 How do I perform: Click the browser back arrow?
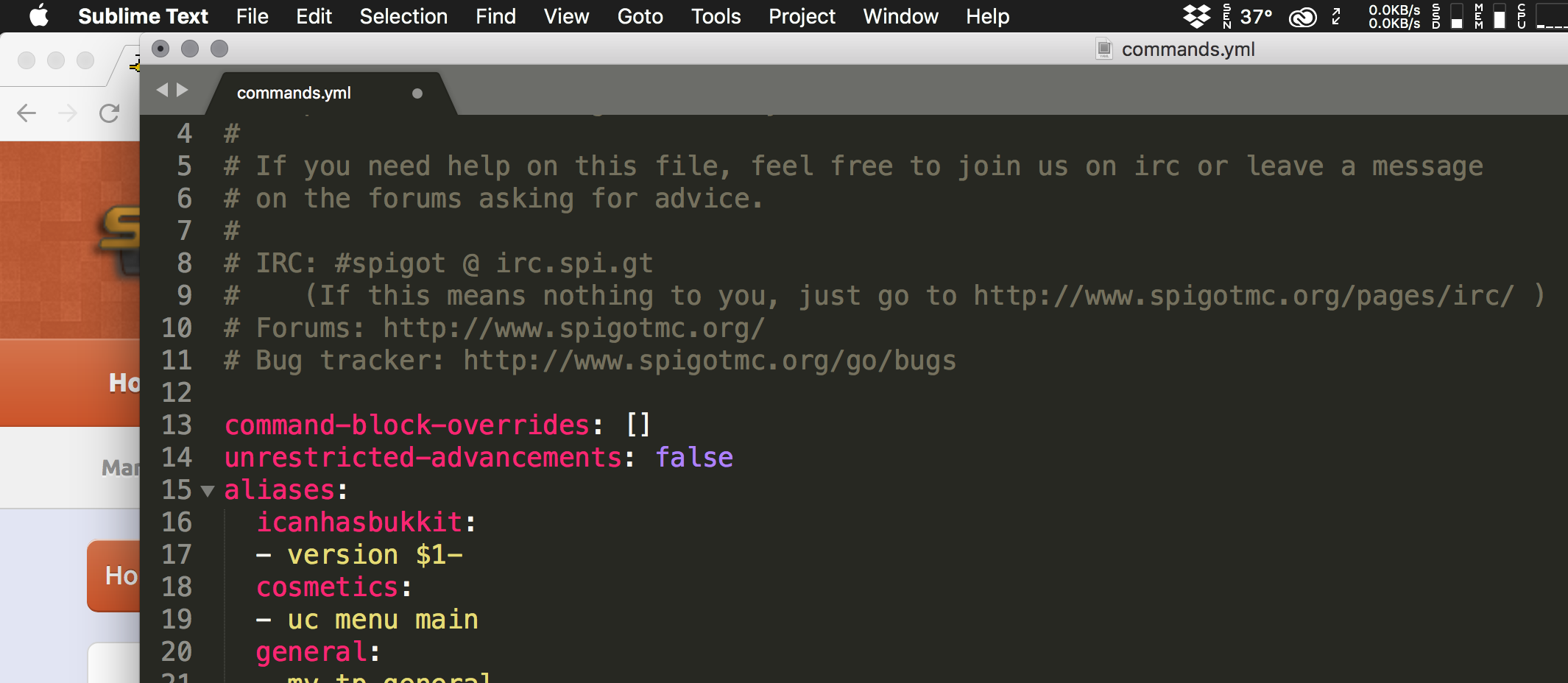click(27, 113)
